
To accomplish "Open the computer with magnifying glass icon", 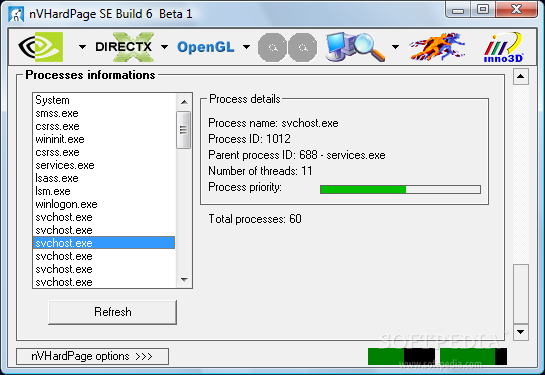I will [355, 47].
